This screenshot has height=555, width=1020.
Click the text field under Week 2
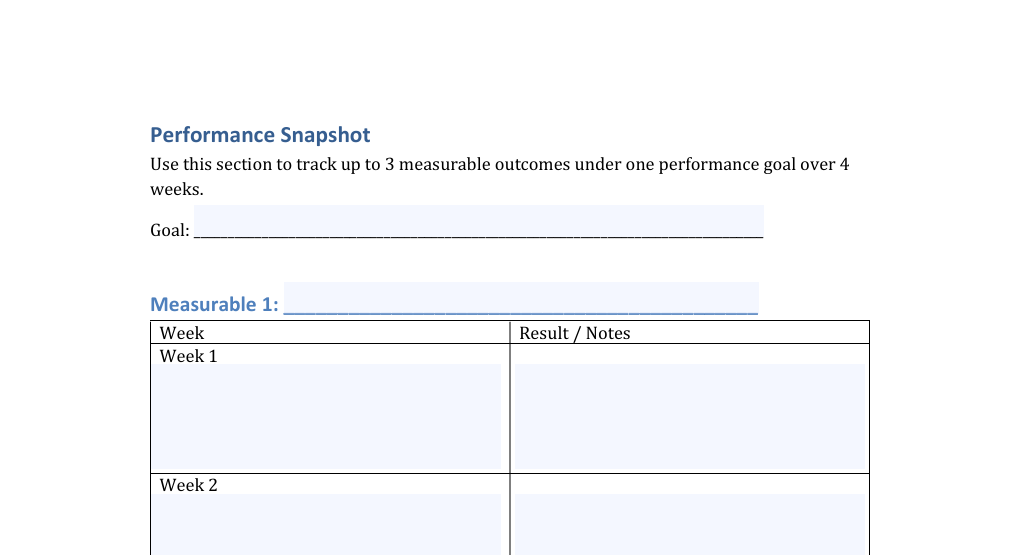tap(326, 524)
